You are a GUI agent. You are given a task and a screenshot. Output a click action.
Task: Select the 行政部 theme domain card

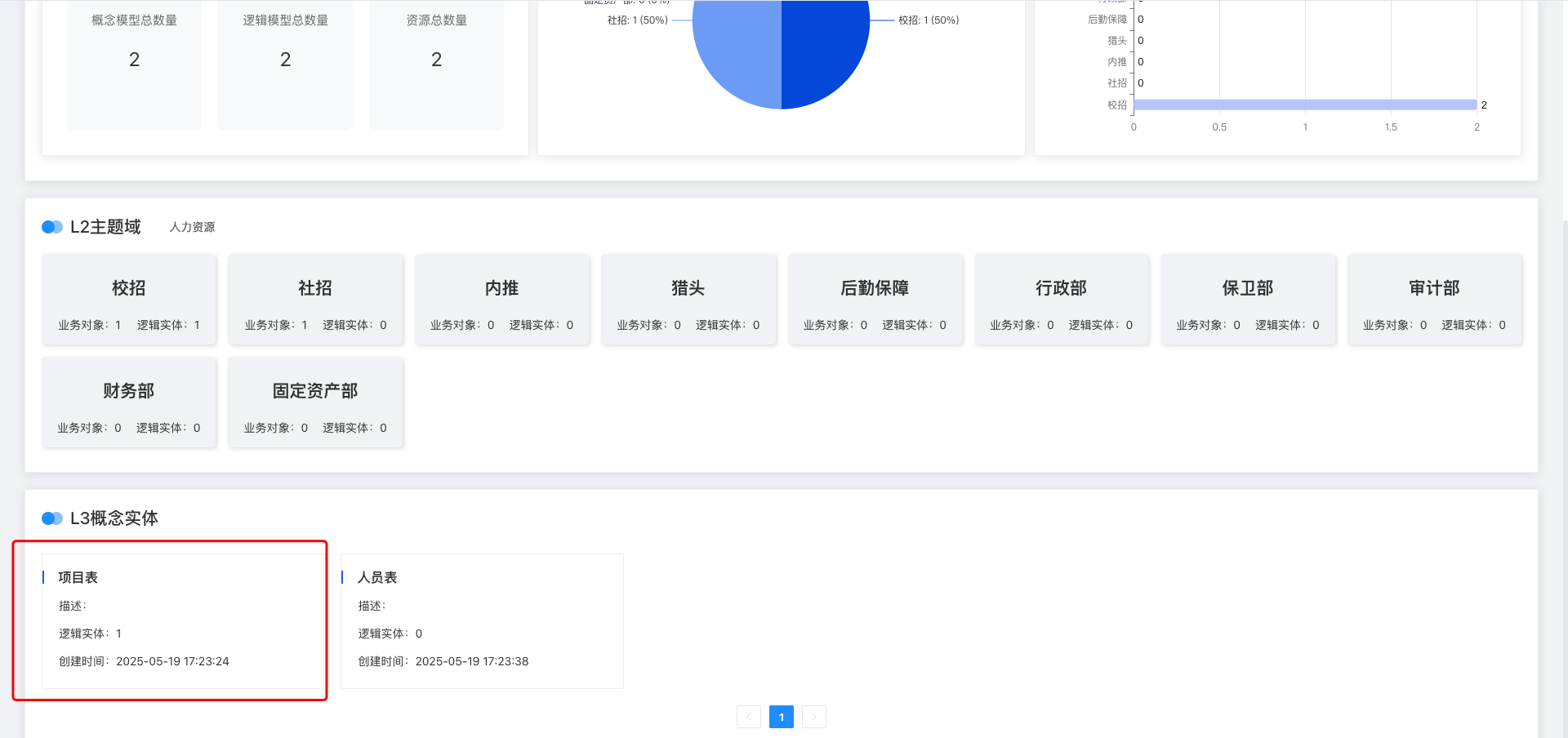pos(1061,300)
